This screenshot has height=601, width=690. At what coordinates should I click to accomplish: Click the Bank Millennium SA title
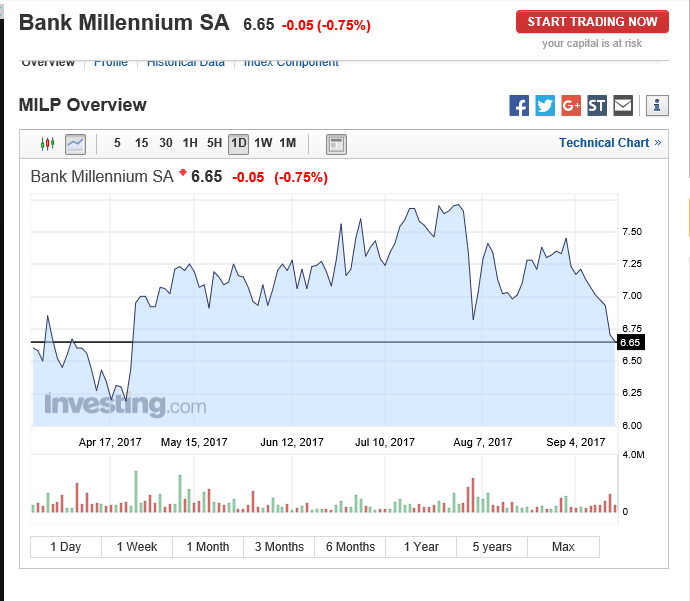point(124,23)
